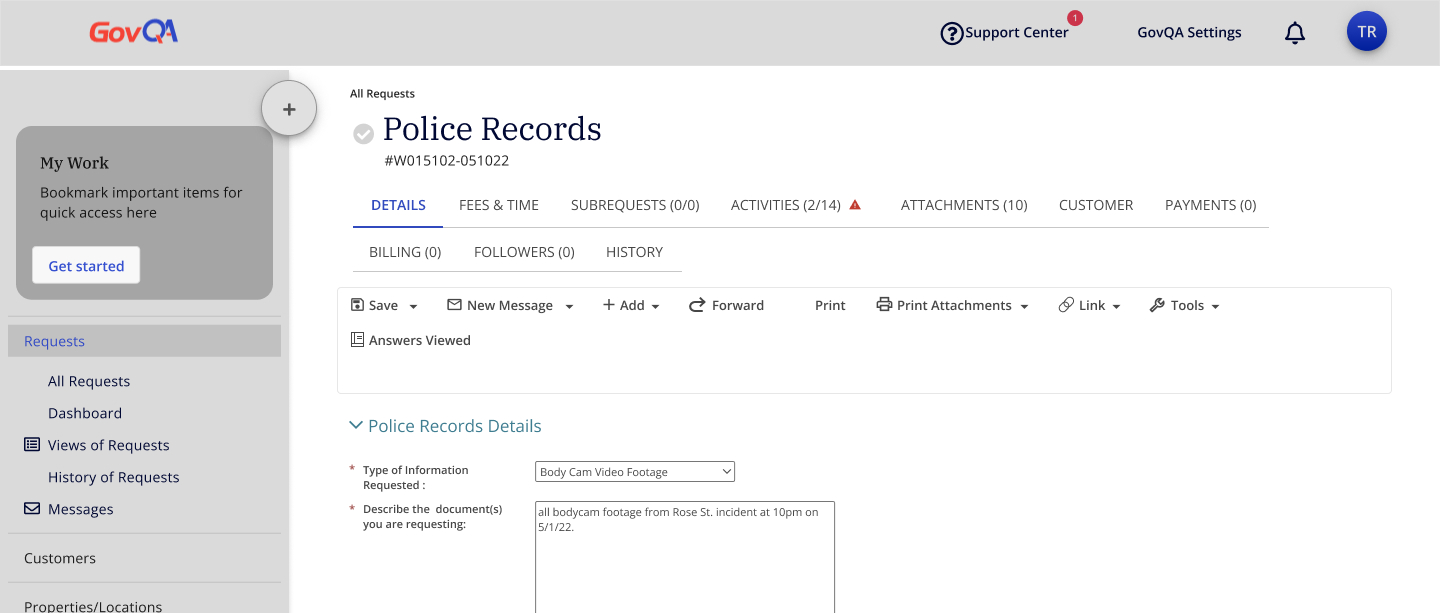The width and height of the screenshot is (1440, 613).
Task: Open the Save dropdown arrow
Action: (413, 306)
